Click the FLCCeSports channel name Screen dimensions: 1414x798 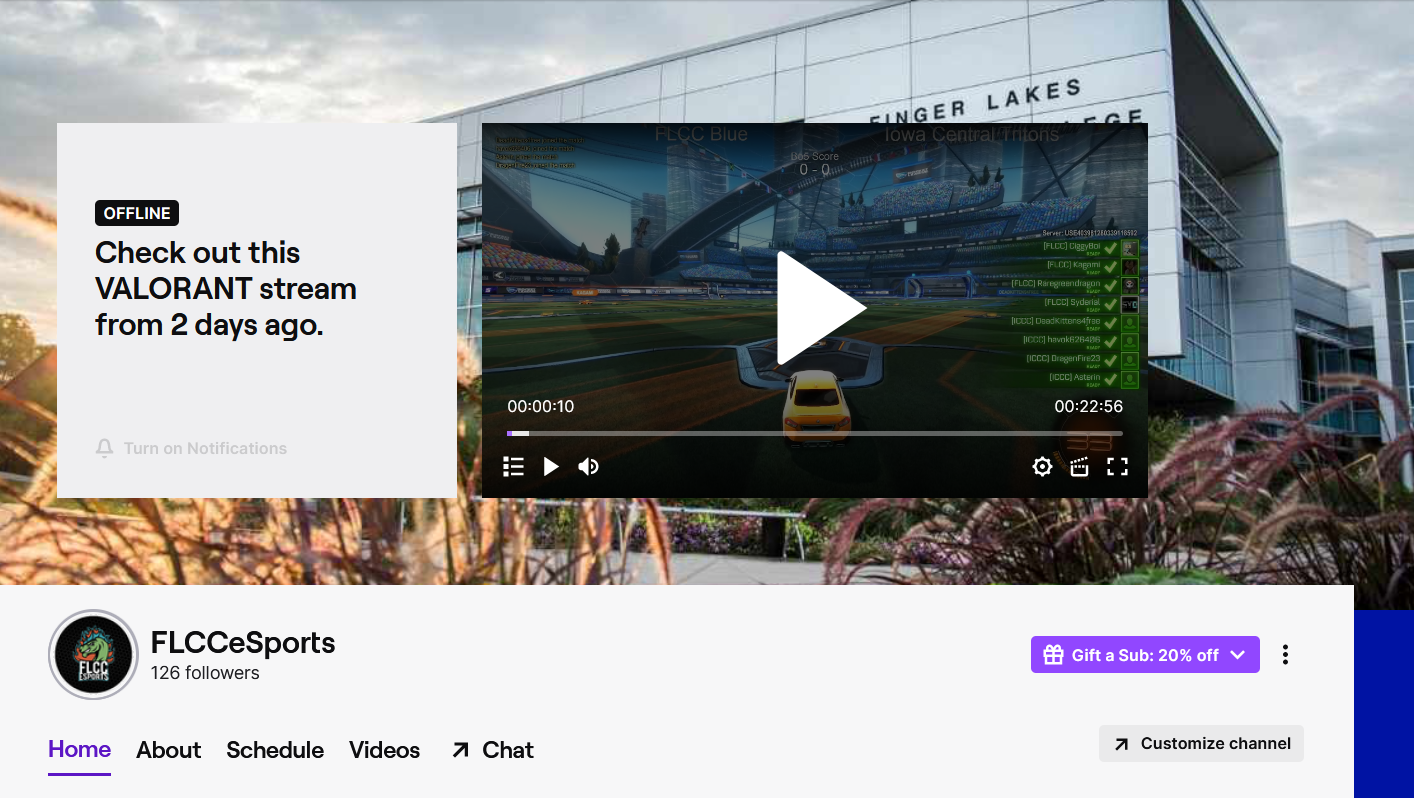click(x=243, y=642)
